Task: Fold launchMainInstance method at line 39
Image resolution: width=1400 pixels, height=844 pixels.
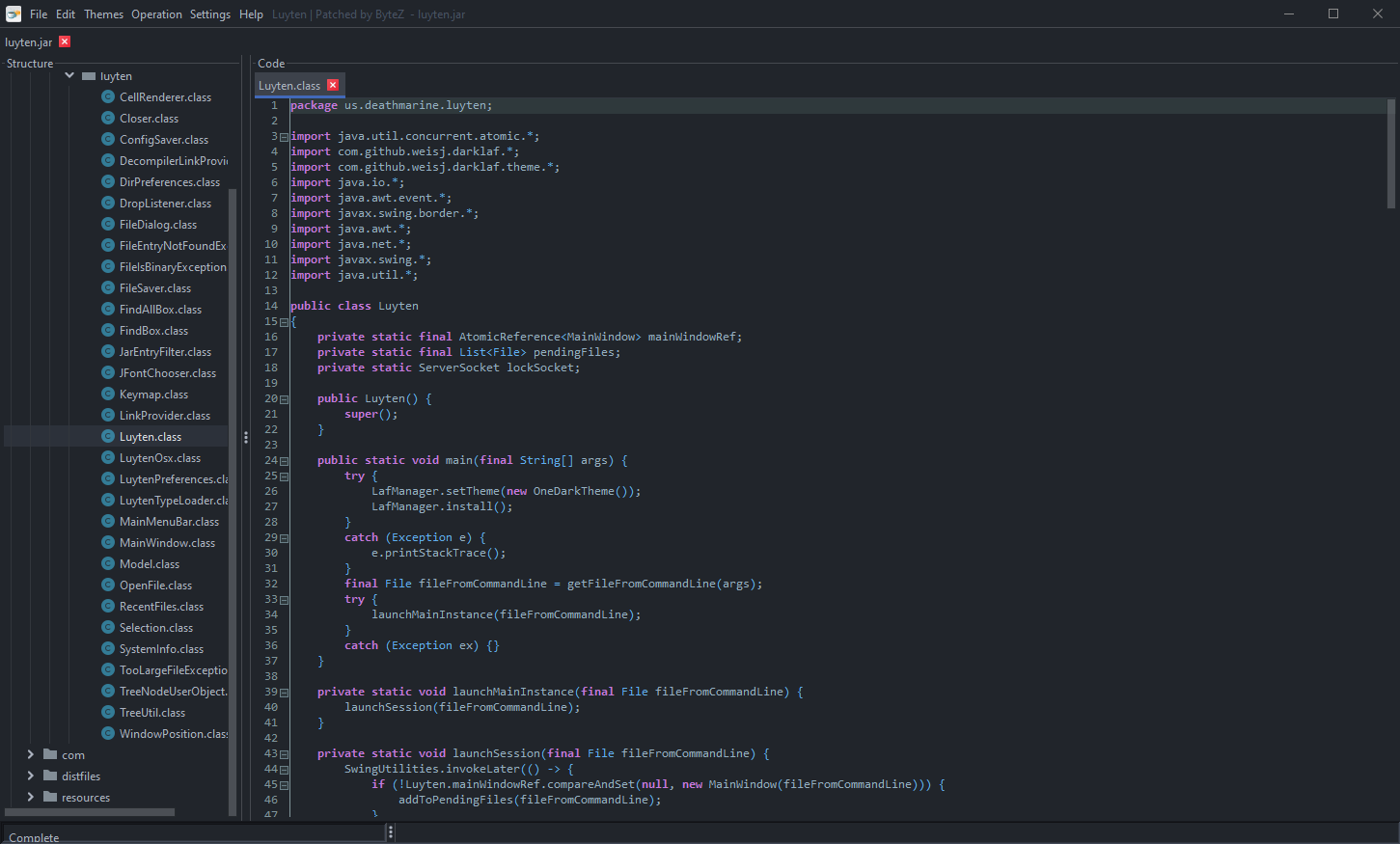Action: pos(284,693)
